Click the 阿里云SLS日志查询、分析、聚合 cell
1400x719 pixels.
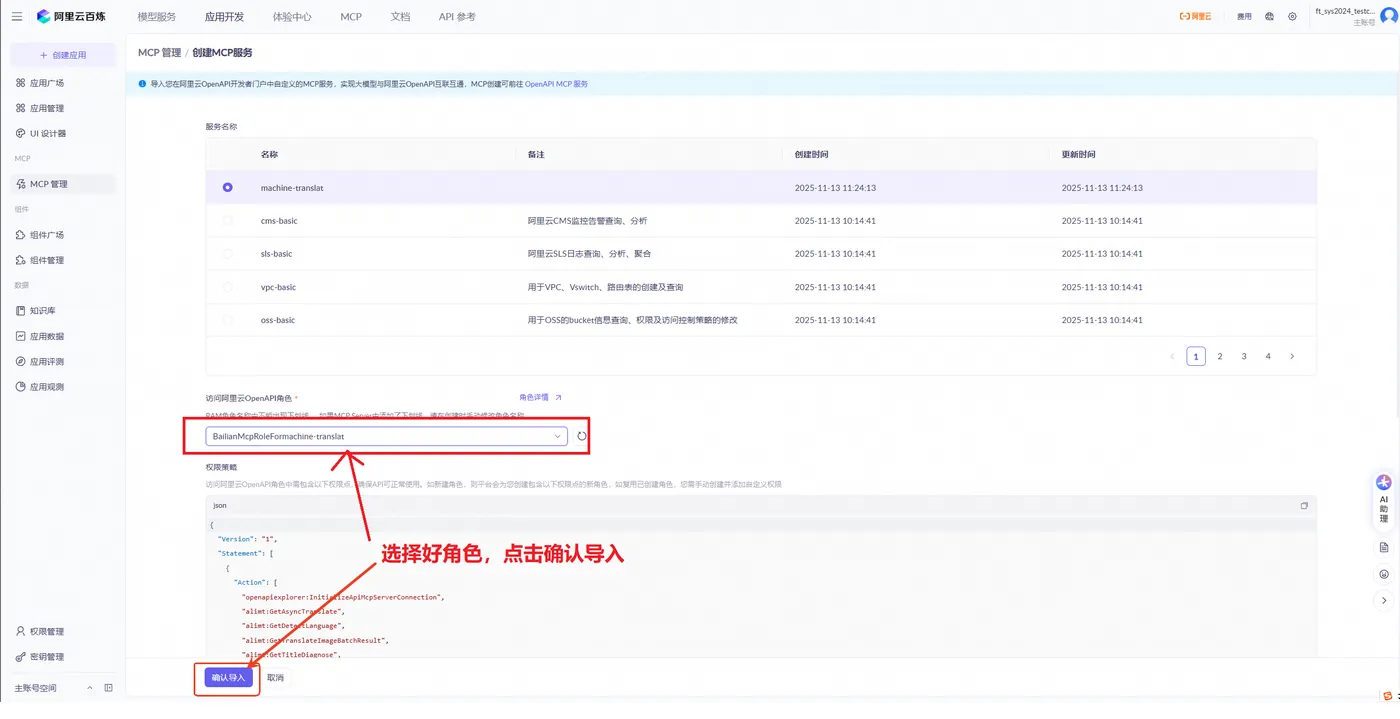[x=589, y=254]
